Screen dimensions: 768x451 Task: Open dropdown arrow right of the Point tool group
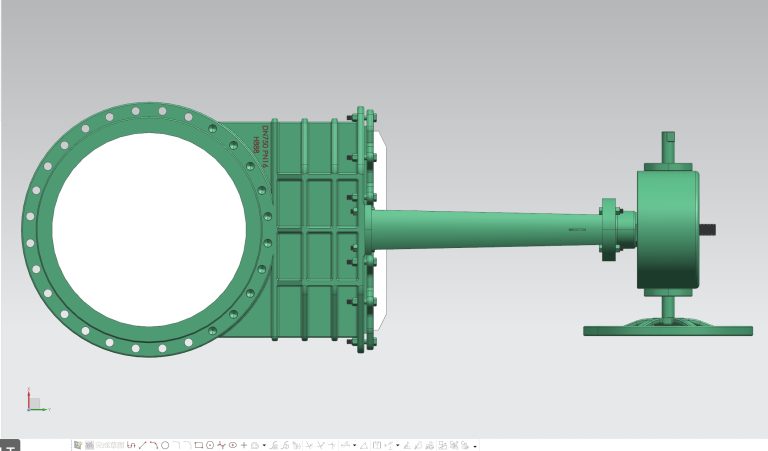point(264,446)
